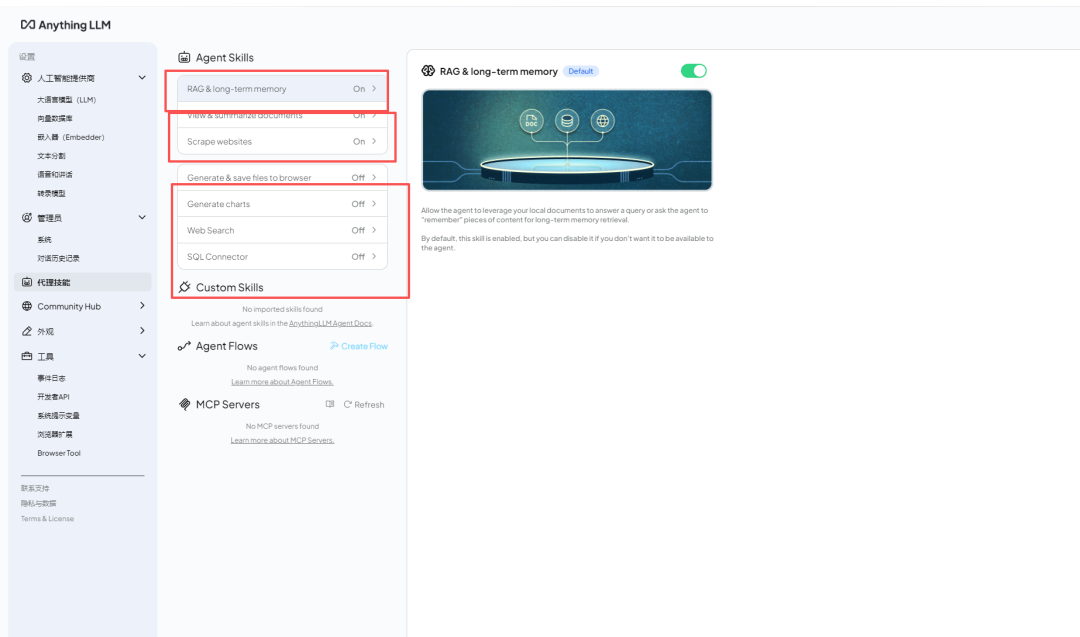Click the Agent Flows path icon
This screenshot has width=1080, height=637.
click(184, 346)
